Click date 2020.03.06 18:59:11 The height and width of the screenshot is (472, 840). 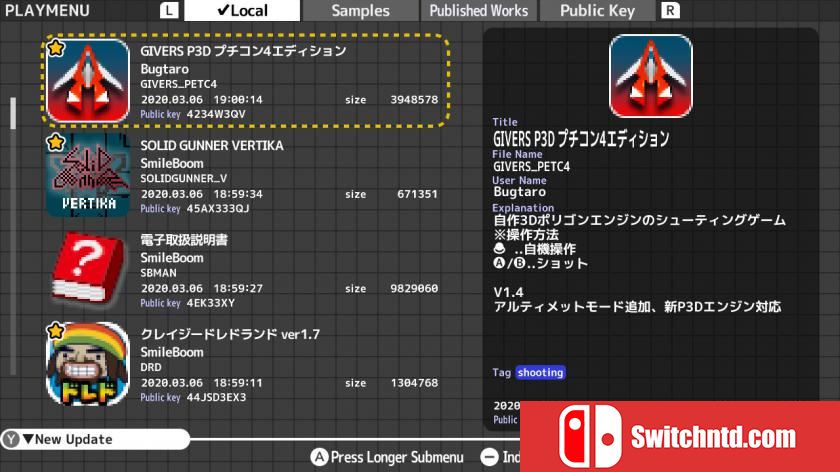[201, 383]
